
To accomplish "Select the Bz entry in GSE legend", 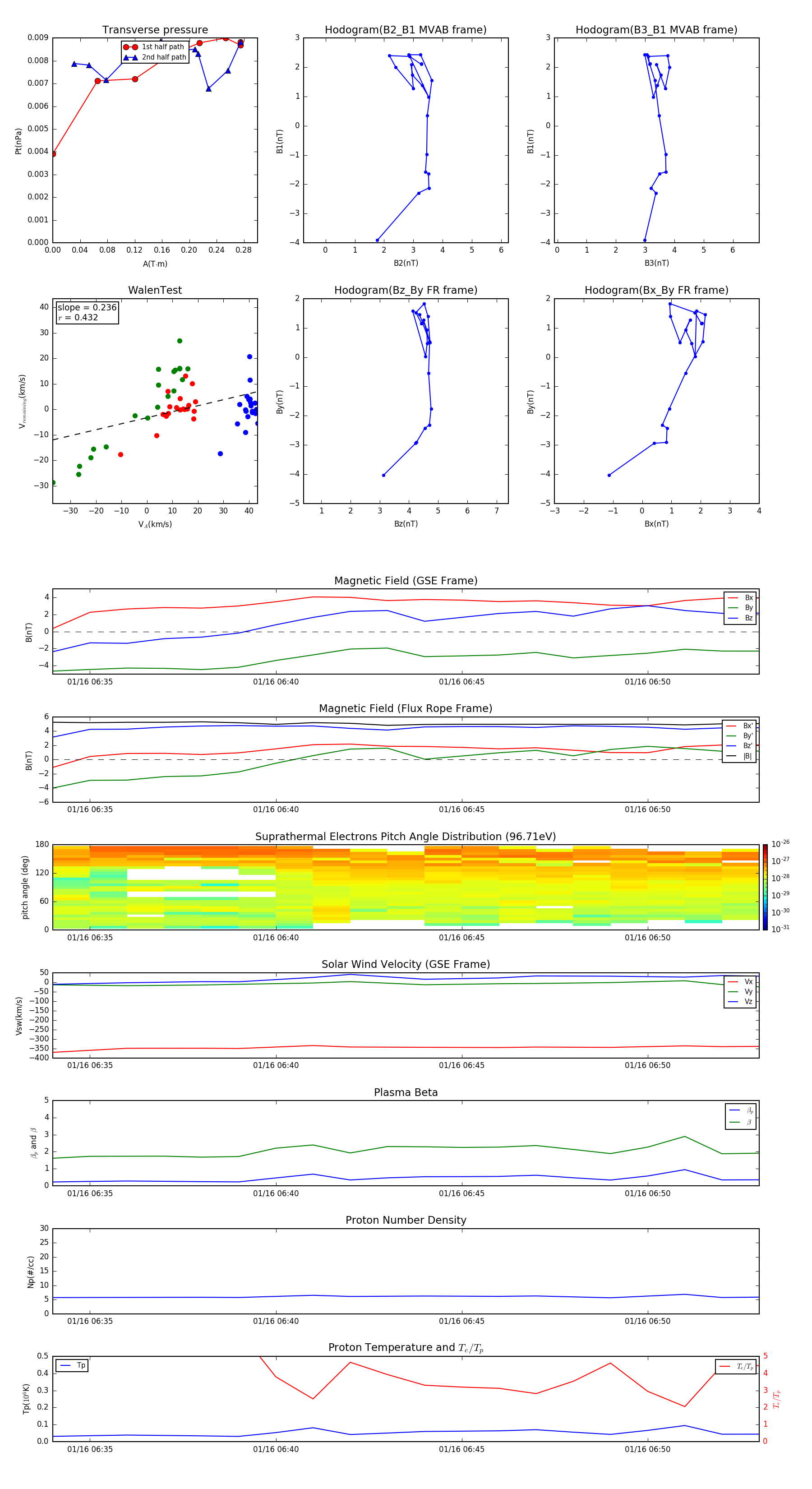I will click(x=741, y=618).
